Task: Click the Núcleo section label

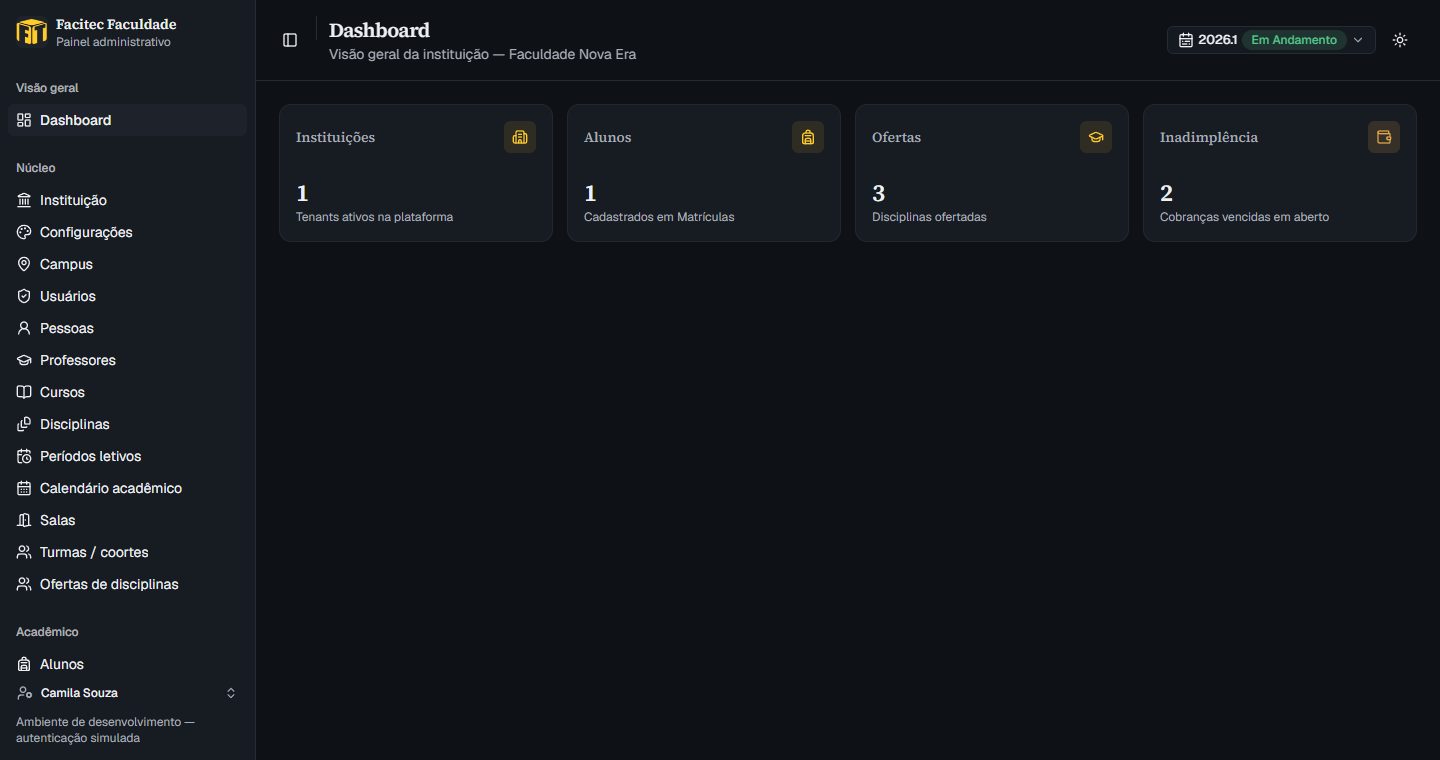Action: point(36,168)
